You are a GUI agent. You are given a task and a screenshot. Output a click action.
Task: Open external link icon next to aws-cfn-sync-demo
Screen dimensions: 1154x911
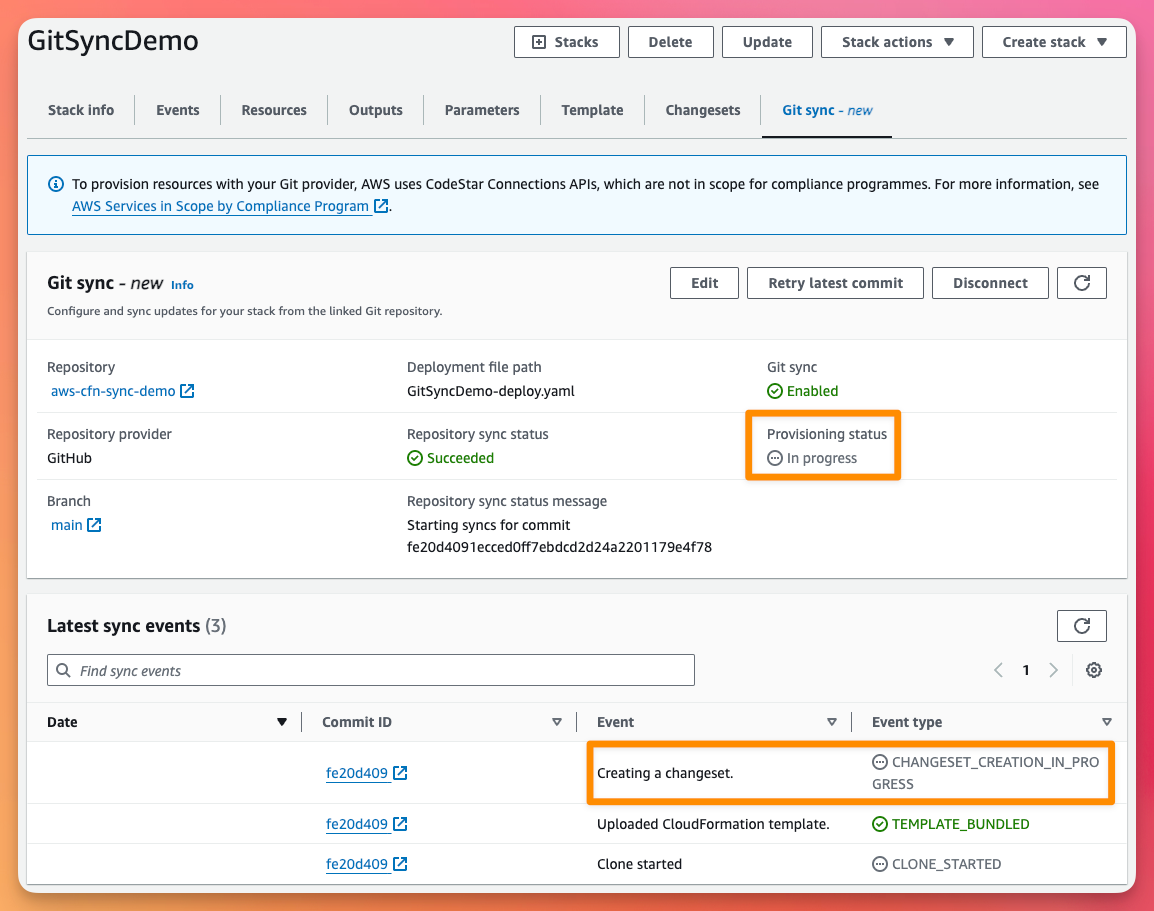[x=188, y=391]
